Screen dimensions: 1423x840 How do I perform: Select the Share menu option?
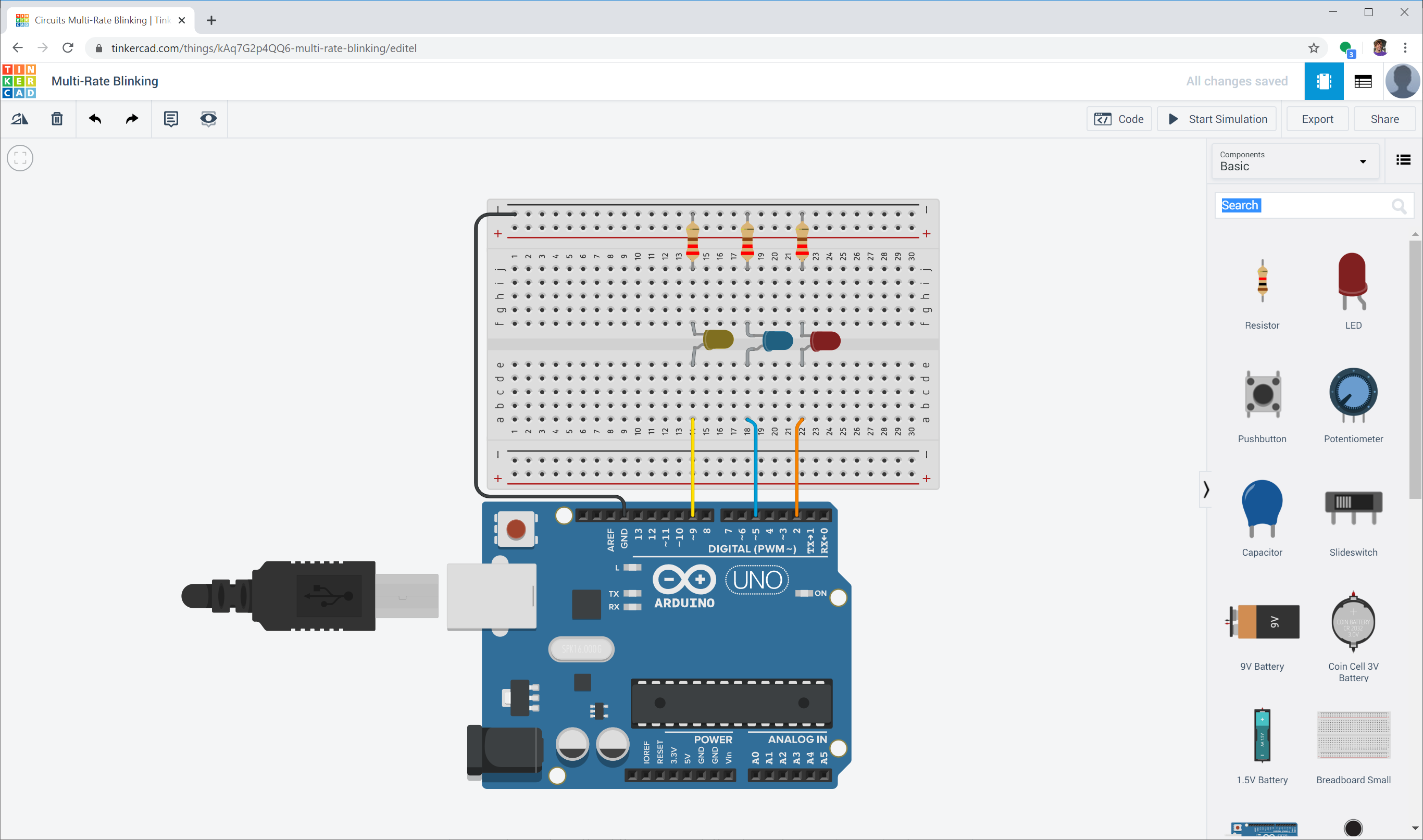pos(1385,118)
